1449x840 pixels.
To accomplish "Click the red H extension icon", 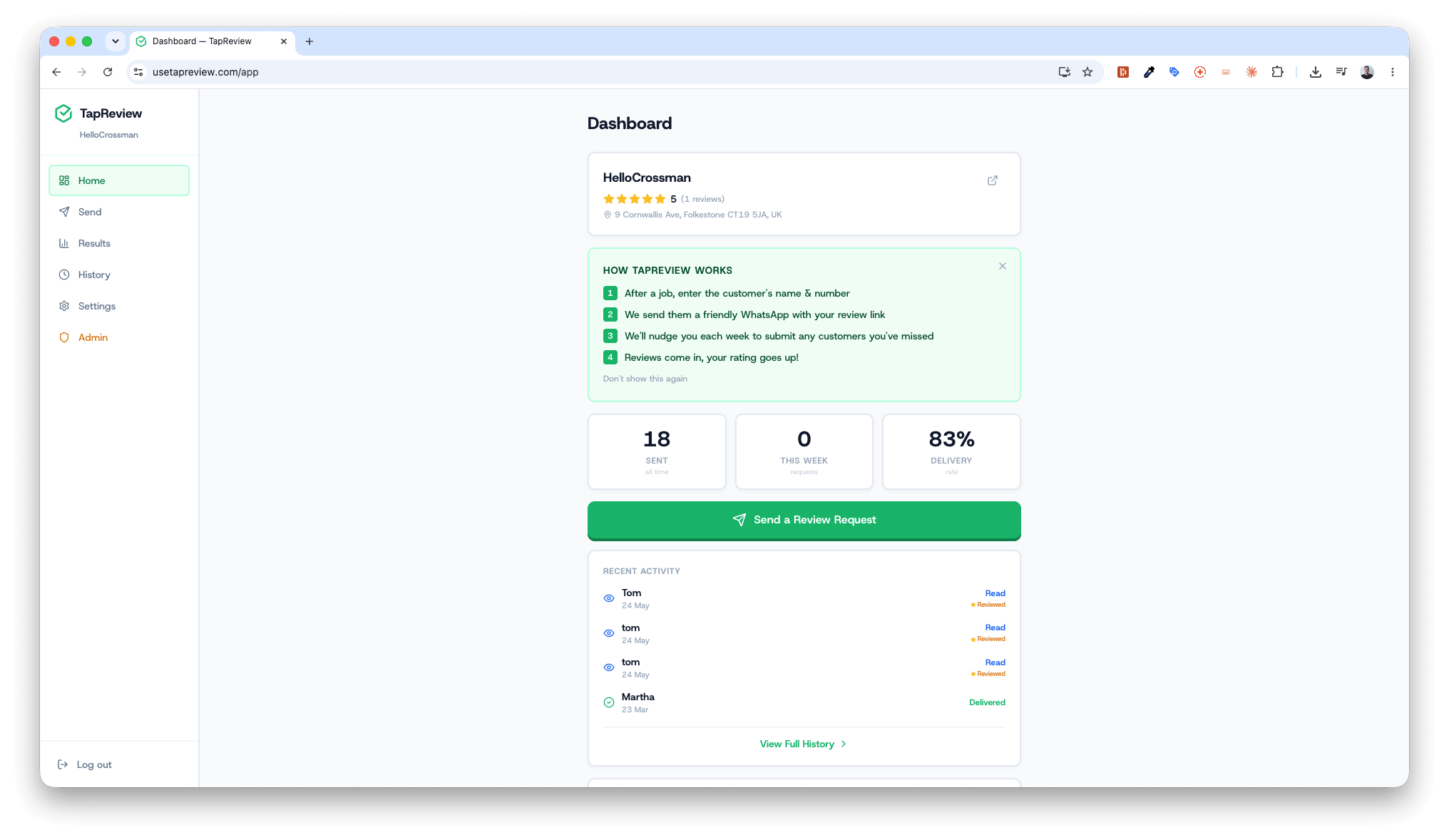I will (1123, 72).
